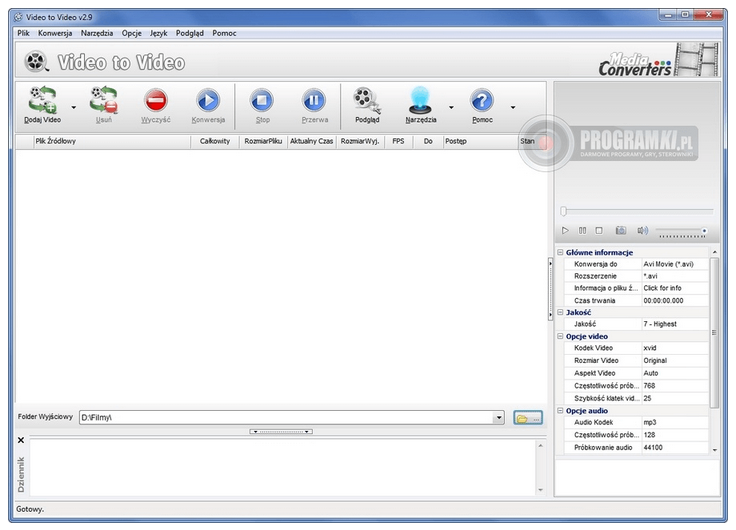
Task: Take a snapshot with the camera icon
Action: pyautogui.click(x=621, y=230)
